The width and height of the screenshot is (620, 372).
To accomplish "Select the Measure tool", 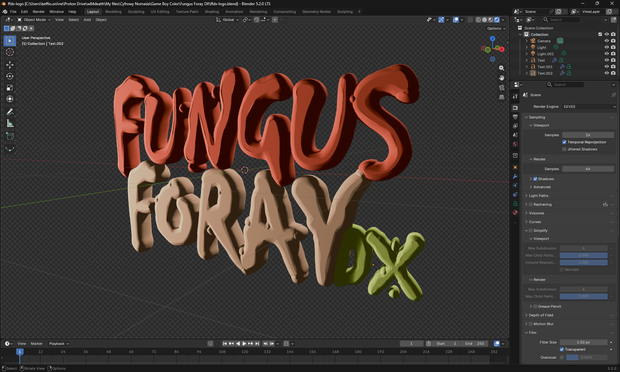I will 10,124.
